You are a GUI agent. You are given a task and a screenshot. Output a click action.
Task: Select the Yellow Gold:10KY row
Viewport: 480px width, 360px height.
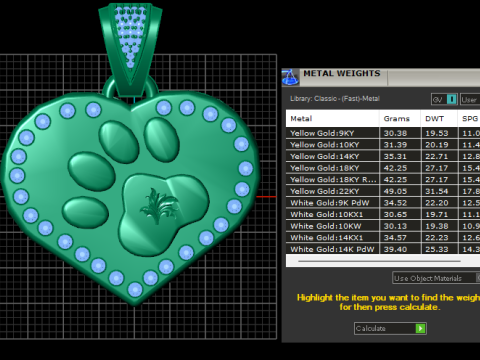point(383,145)
